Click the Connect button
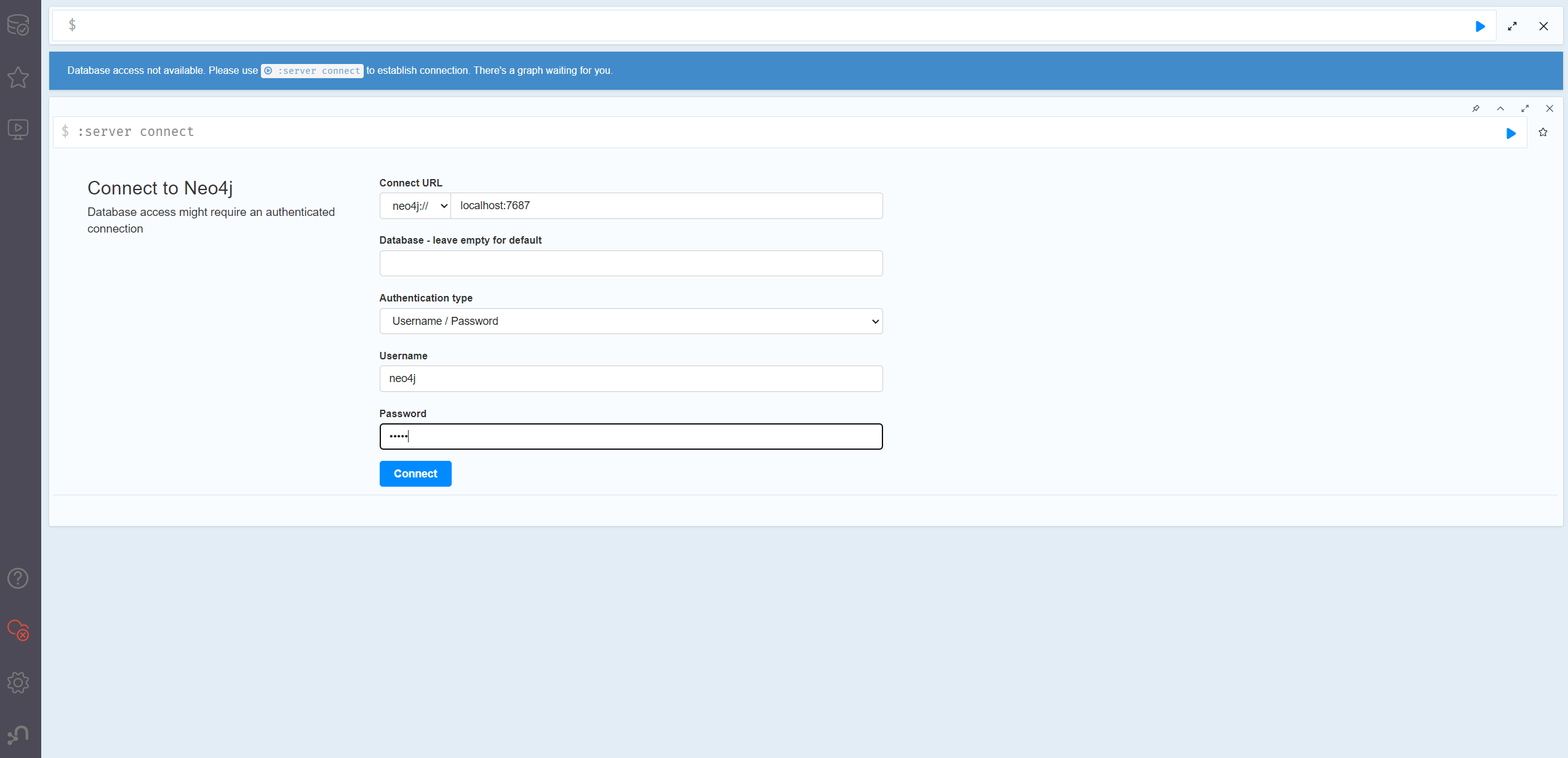1568x758 pixels. [x=415, y=474]
